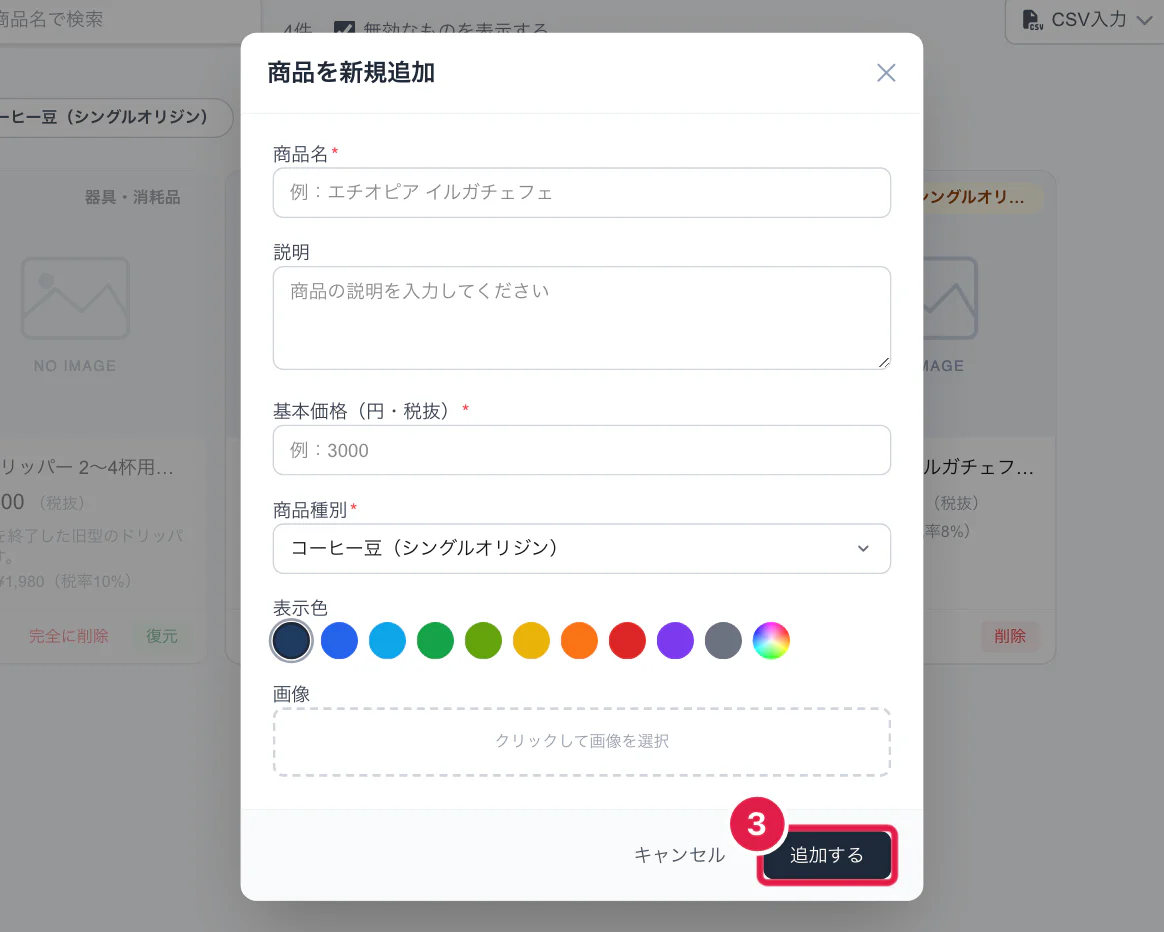Open the 商品種別 dropdown
This screenshot has height=932, width=1164.
(x=581, y=548)
